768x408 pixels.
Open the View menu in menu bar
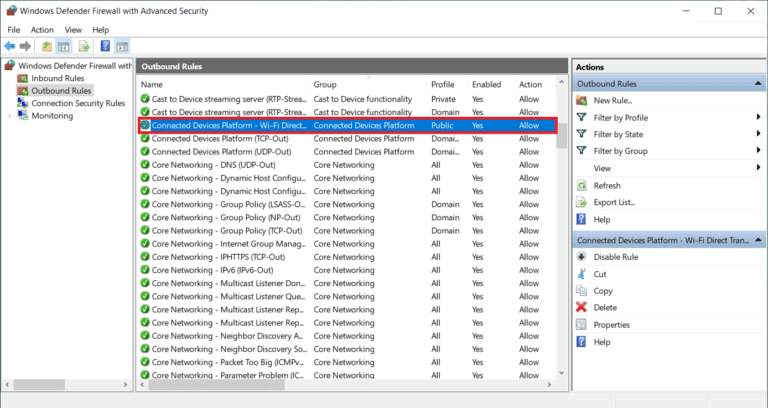pyautogui.click(x=72, y=29)
